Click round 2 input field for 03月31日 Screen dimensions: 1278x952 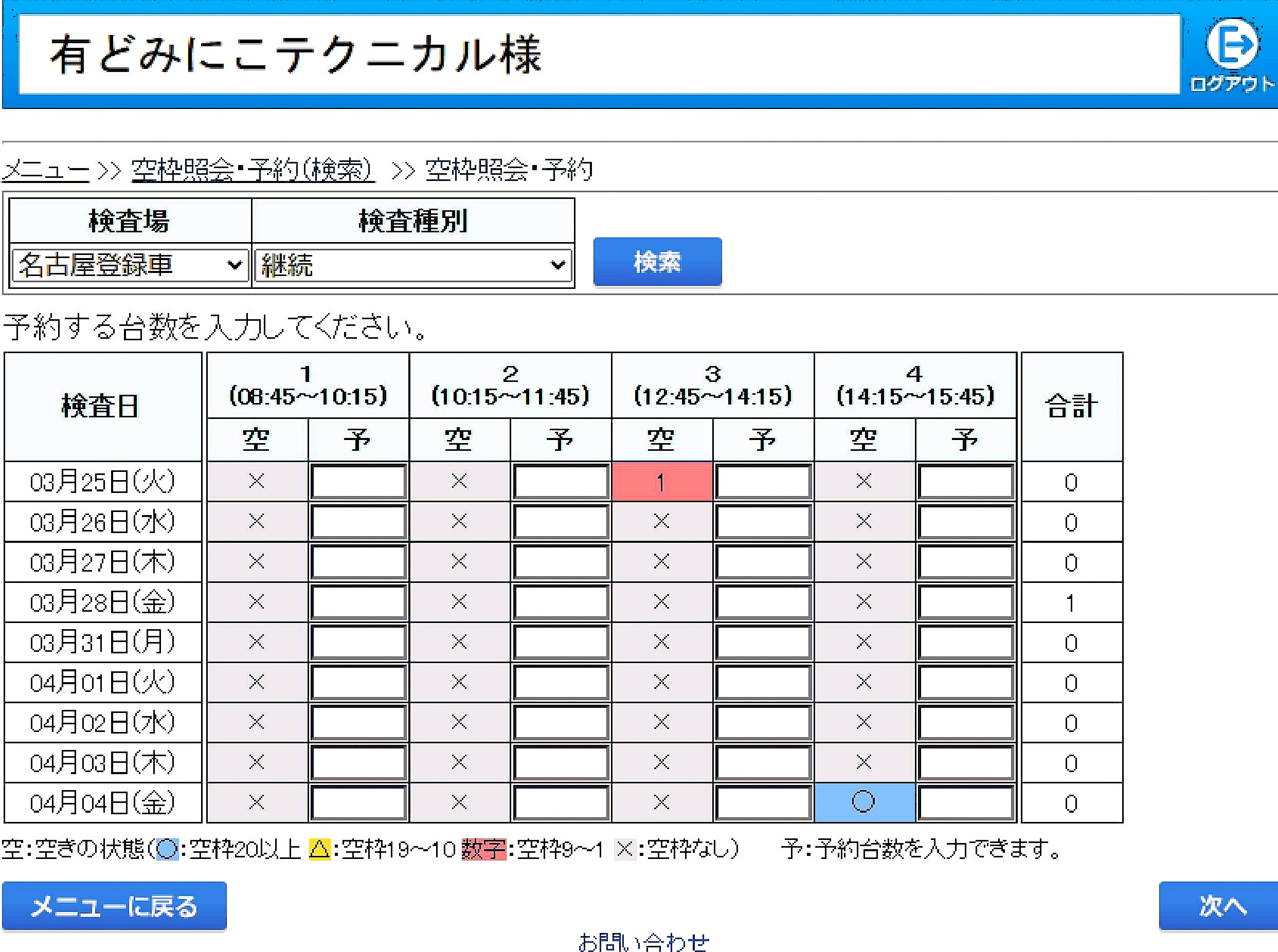(x=560, y=642)
